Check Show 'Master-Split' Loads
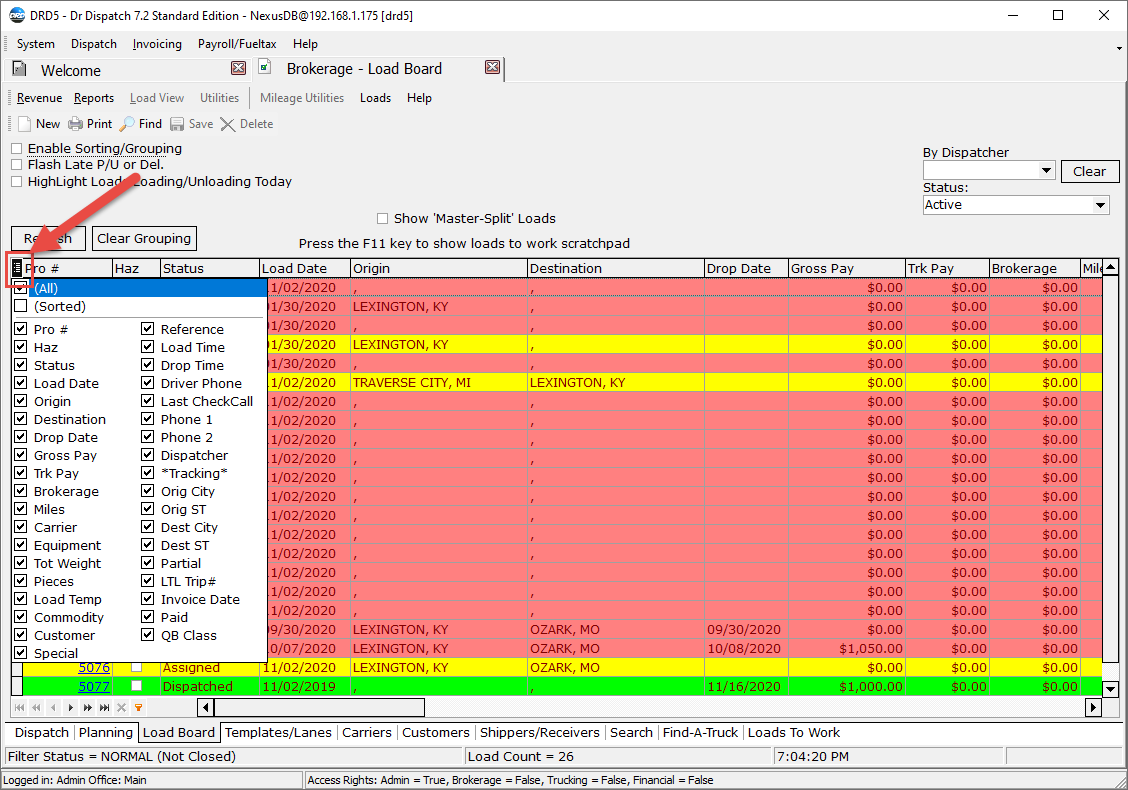Image resolution: width=1128 pixels, height=790 pixels. pos(383,219)
